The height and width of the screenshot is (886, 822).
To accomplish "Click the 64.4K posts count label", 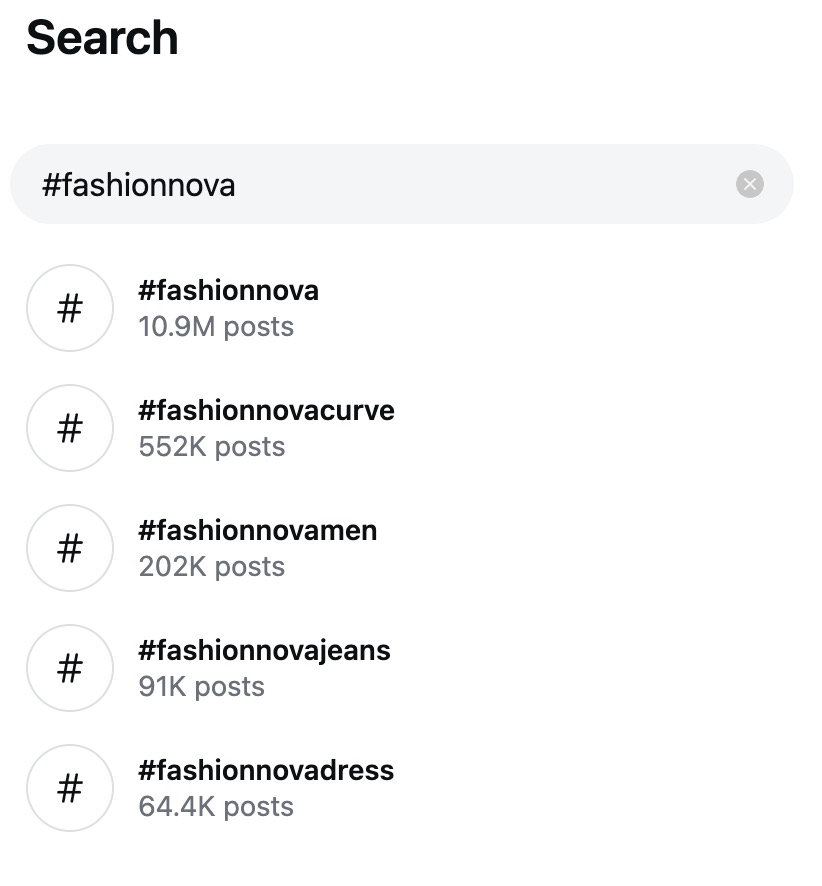I will [x=216, y=807].
